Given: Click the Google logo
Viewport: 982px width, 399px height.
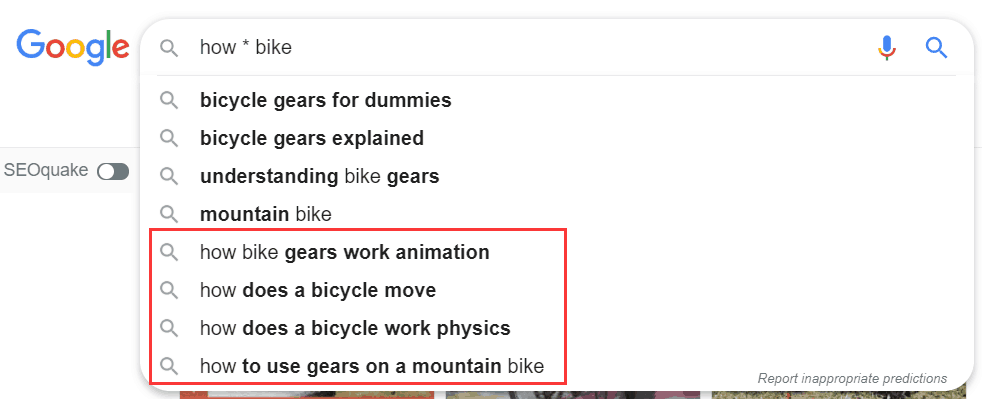Looking at the screenshot, I should [73, 47].
